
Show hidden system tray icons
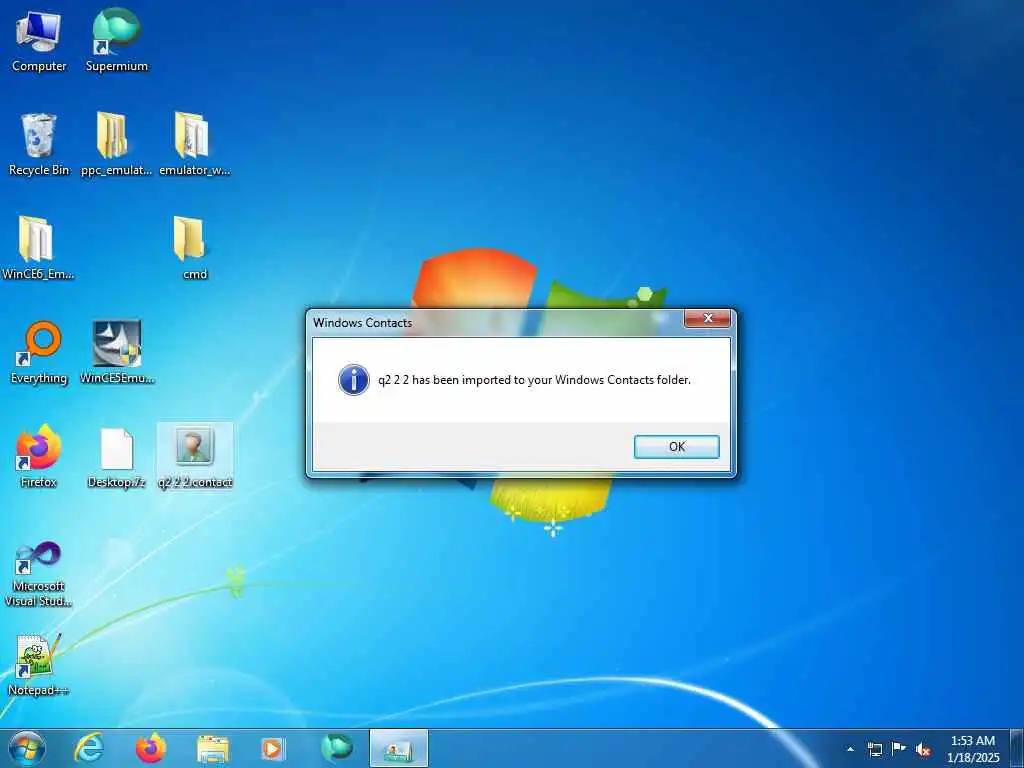850,749
